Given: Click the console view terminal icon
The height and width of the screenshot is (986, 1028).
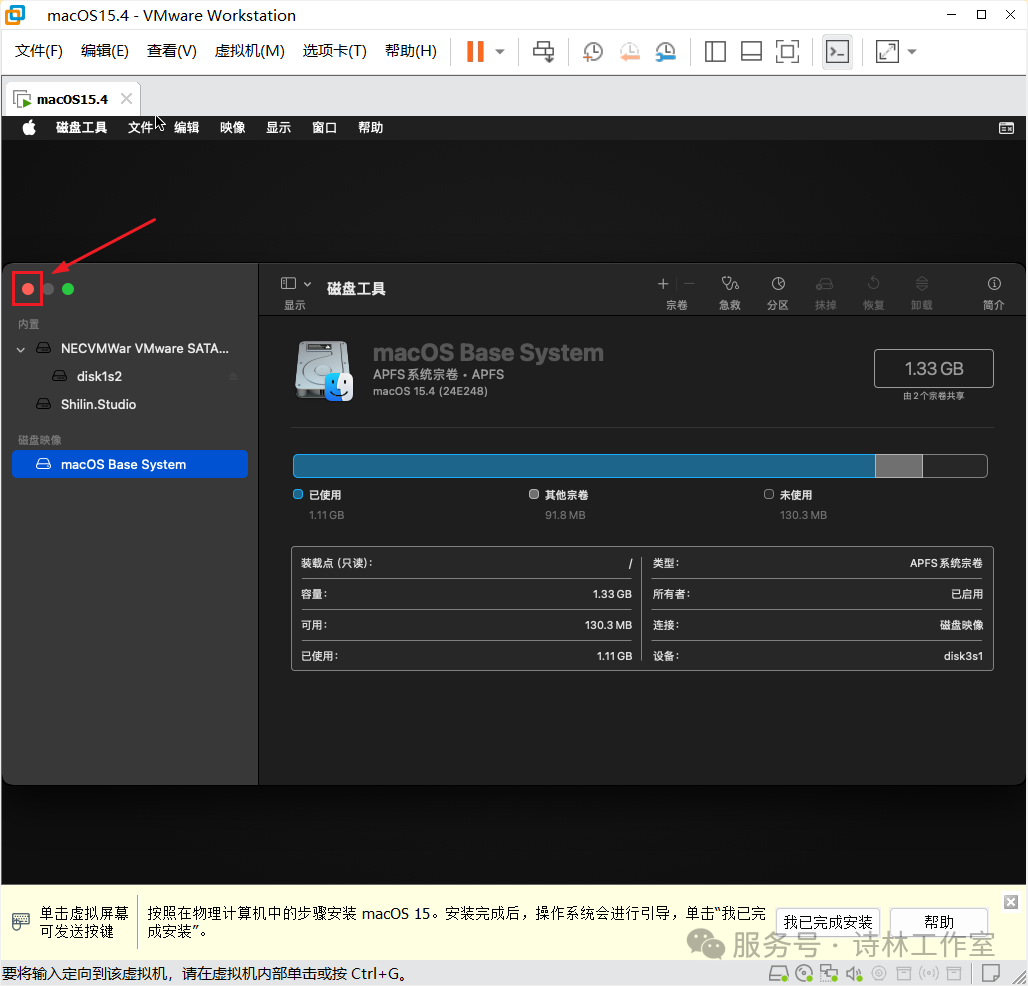Looking at the screenshot, I should click(x=837, y=51).
